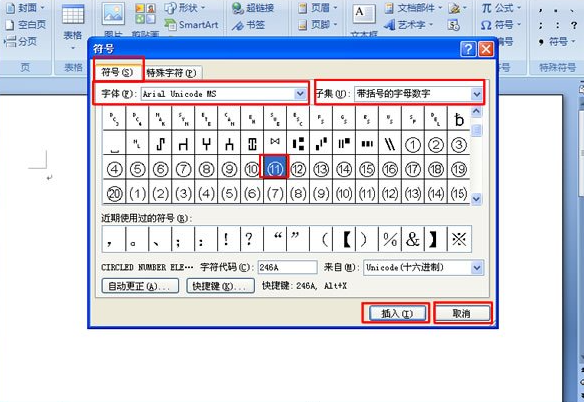Click the symbol grid scrollbar down arrow
584x402 pixels.
point(476,199)
